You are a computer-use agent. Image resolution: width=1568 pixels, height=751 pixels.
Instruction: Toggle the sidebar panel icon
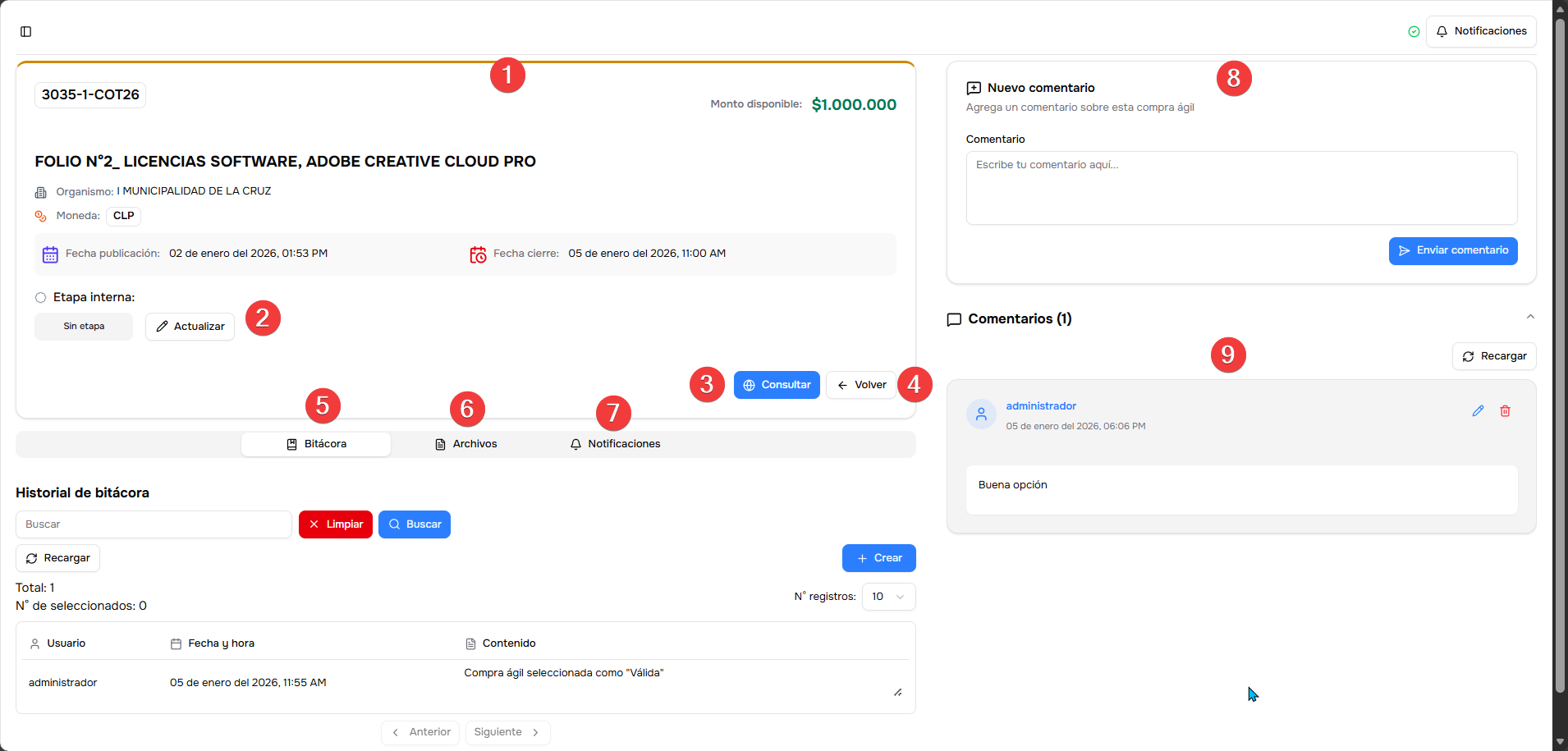click(x=25, y=32)
